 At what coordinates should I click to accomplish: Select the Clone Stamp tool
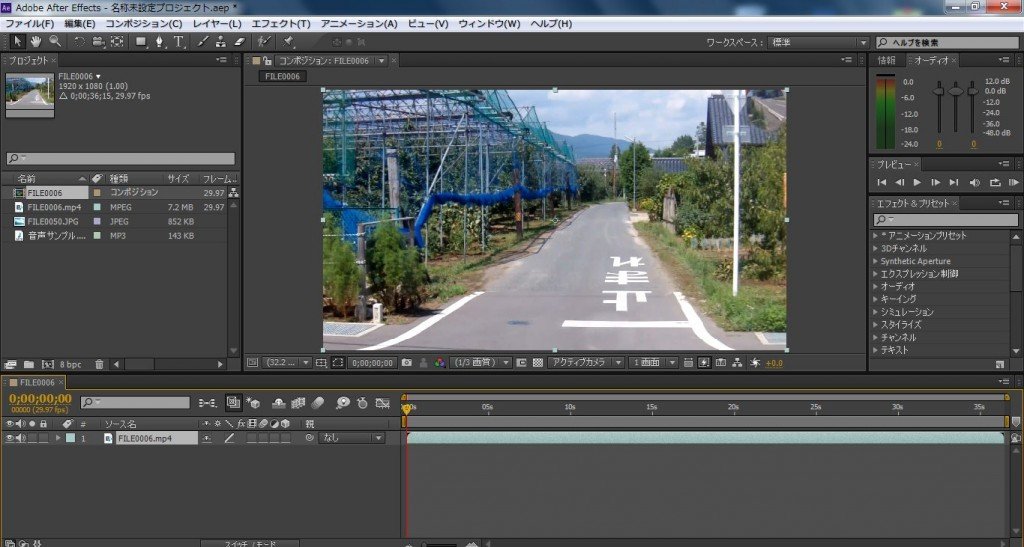(x=221, y=41)
